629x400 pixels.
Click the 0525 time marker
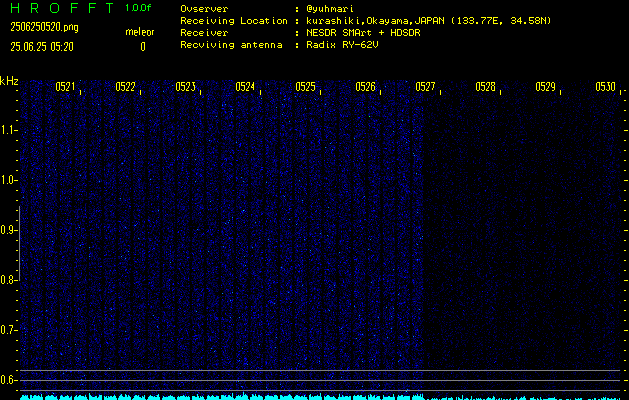pyautogui.click(x=306, y=87)
